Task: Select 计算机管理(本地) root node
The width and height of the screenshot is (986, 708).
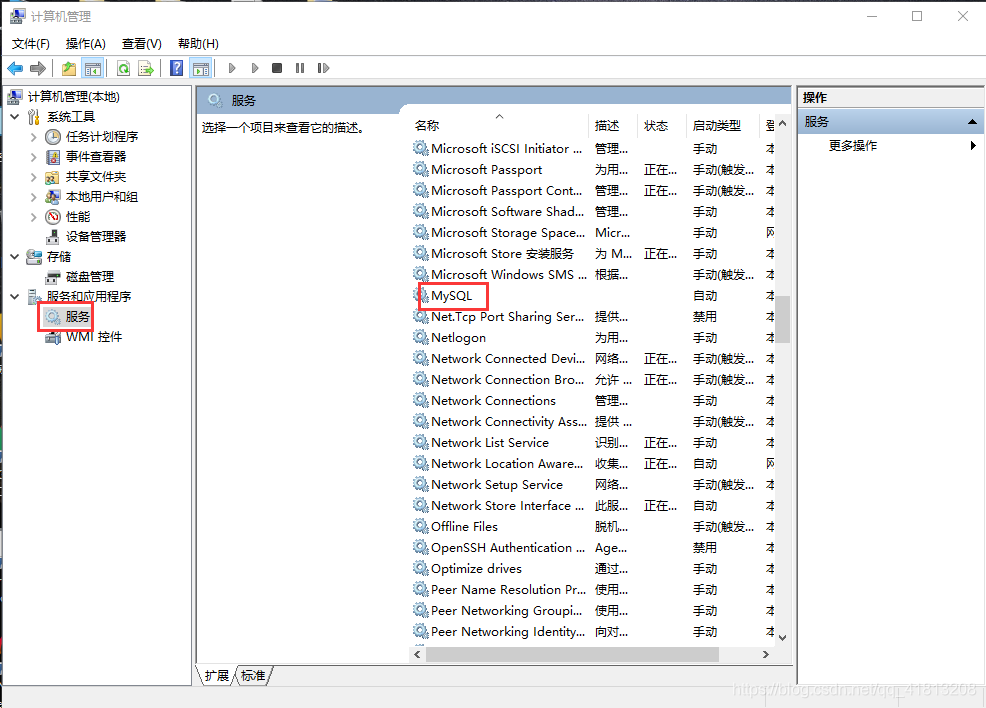Action: click(74, 96)
